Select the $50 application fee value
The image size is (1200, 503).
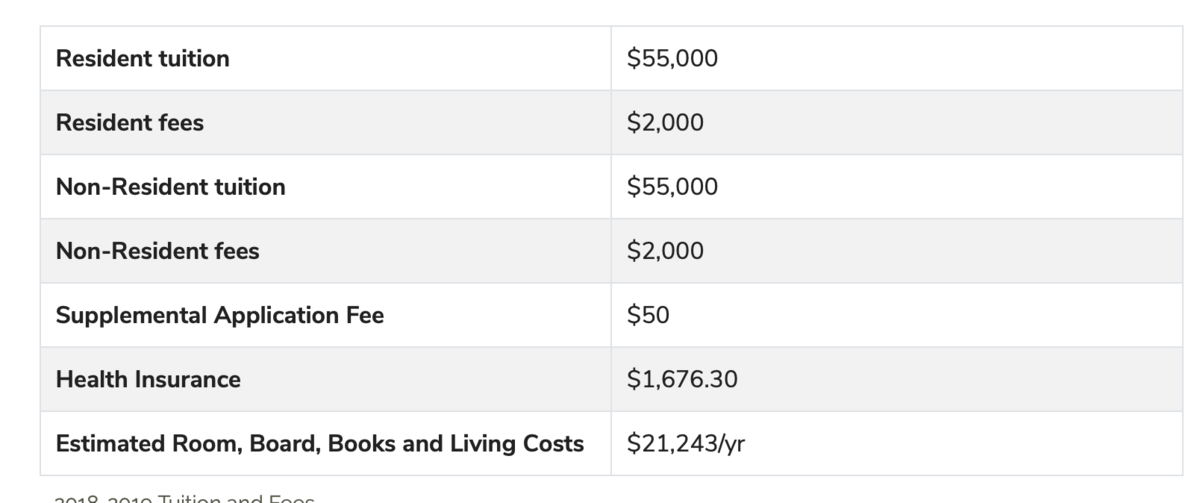coord(648,315)
